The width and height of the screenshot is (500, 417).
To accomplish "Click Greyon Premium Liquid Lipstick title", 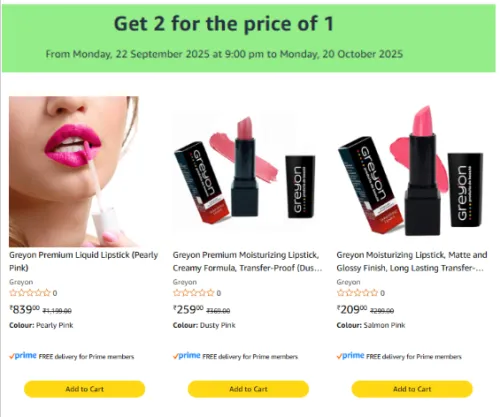I will (x=83, y=261).
